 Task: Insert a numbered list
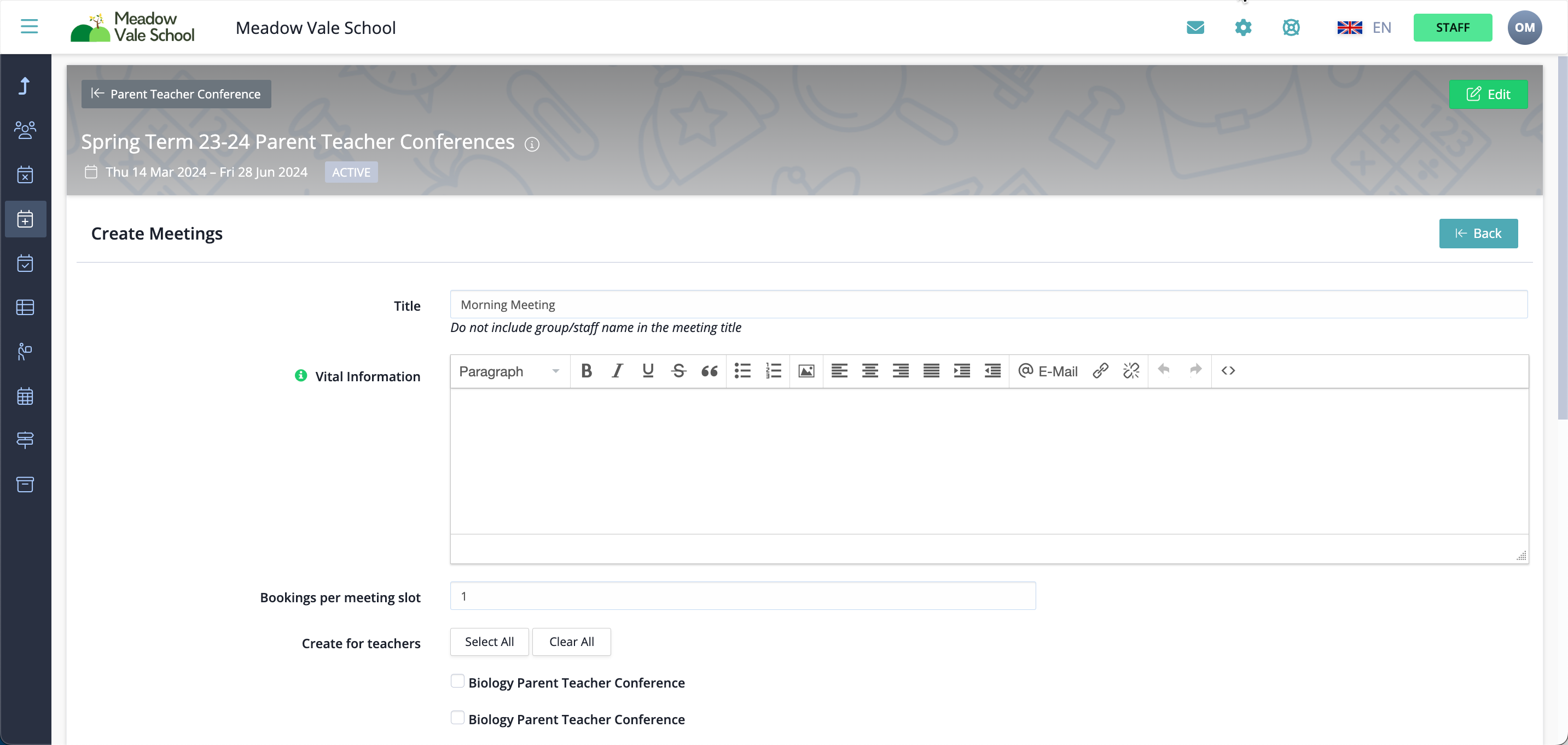click(x=773, y=371)
